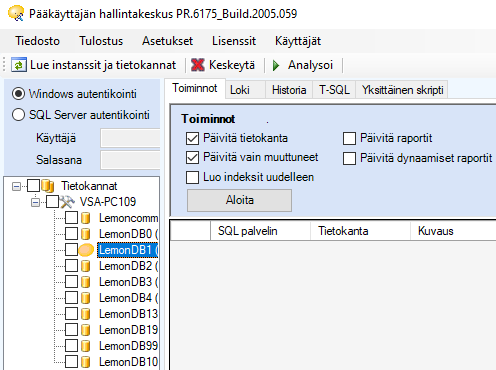Click the Aloita button

pos(239,200)
